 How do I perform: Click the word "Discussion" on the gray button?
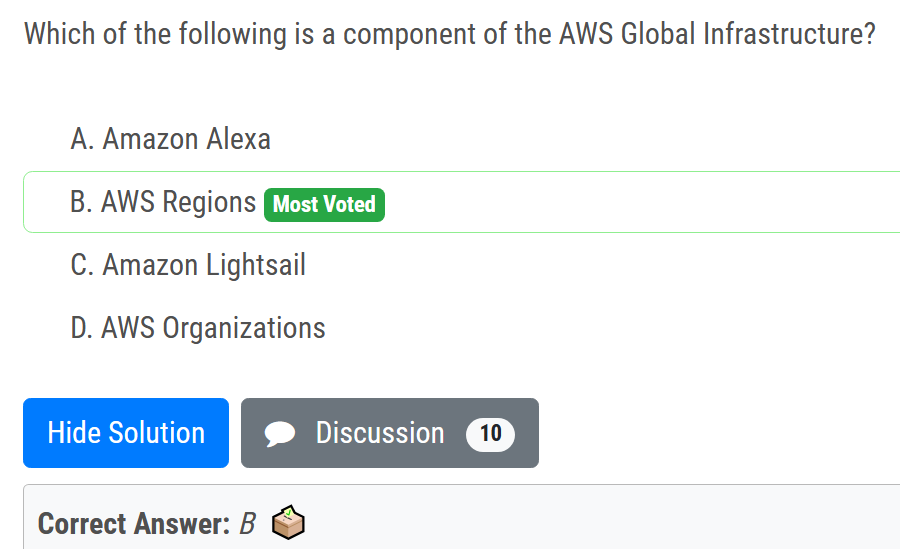click(380, 433)
